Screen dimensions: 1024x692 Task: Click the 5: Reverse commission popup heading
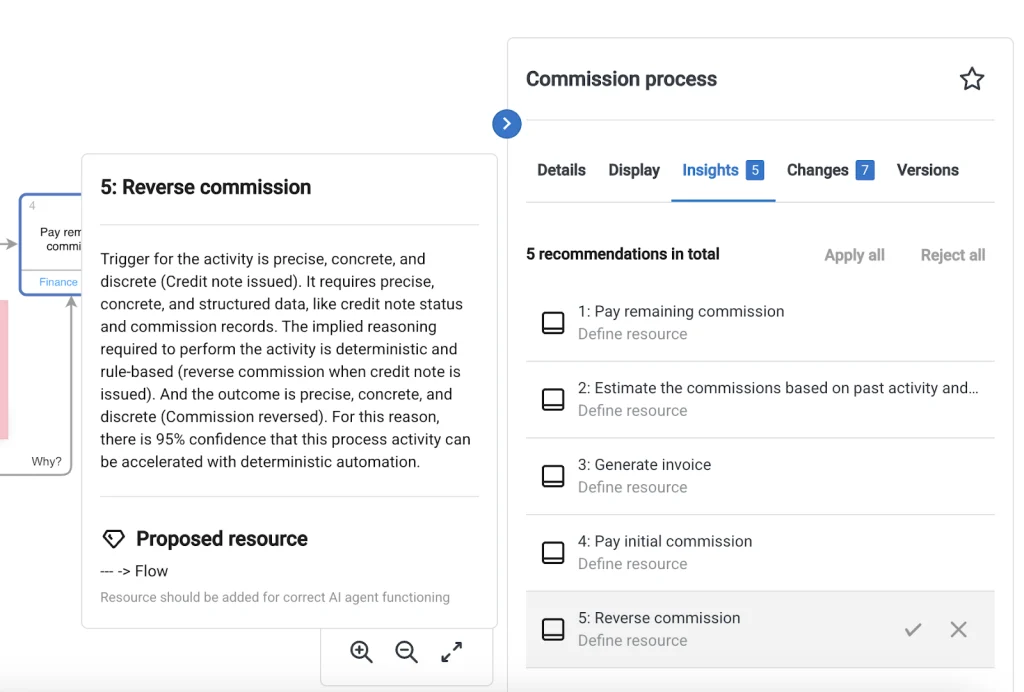point(206,187)
